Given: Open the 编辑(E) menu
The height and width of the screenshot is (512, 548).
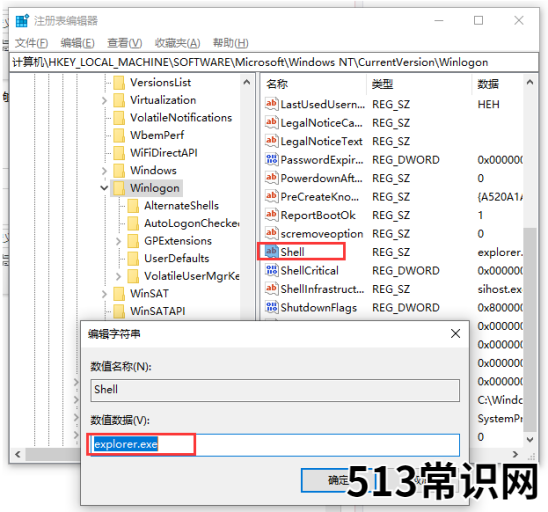Looking at the screenshot, I should 78,43.
